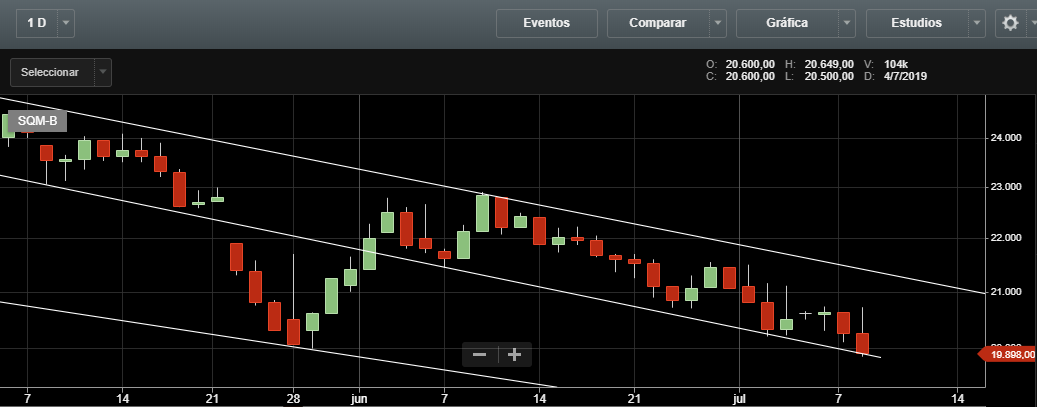
Task: Expand the arrow beside the settings gear
Action: point(1032,23)
